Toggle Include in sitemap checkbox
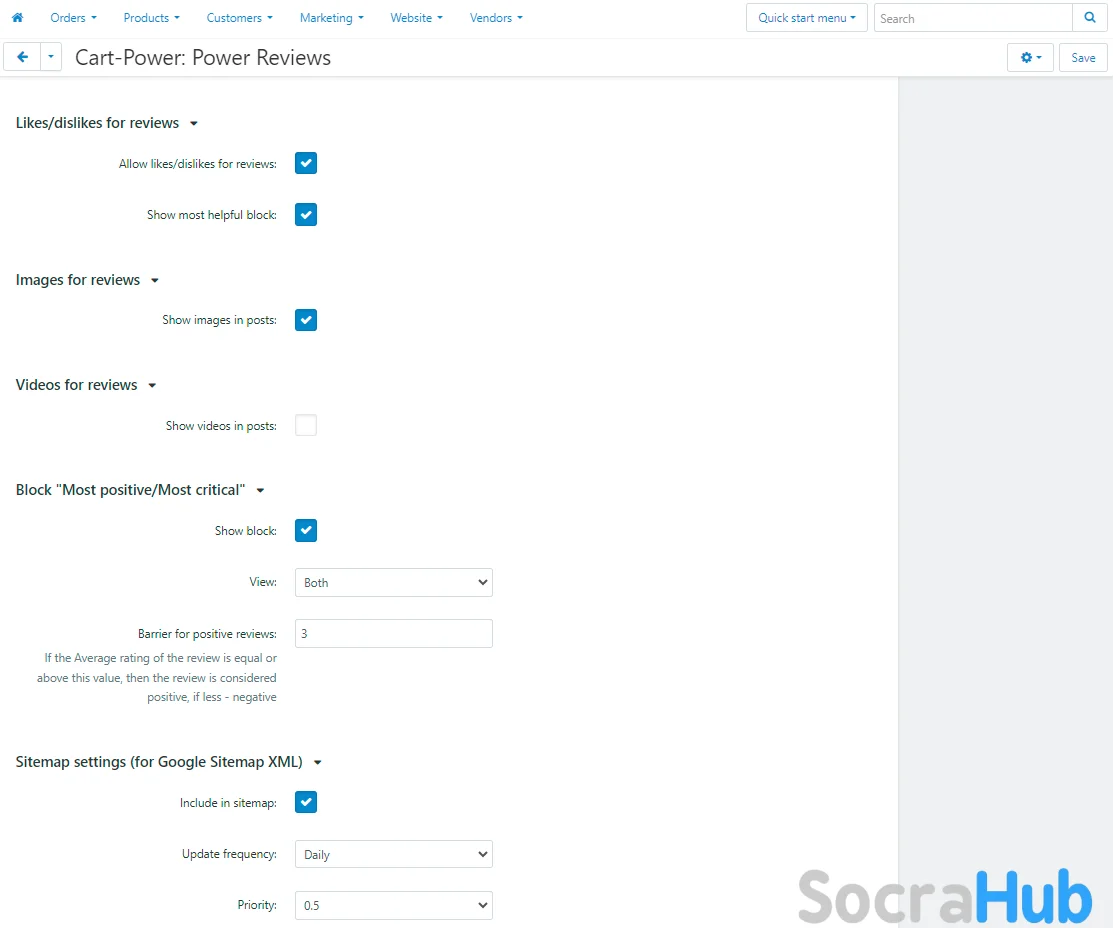This screenshot has width=1113, height=928. click(x=306, y=802)
